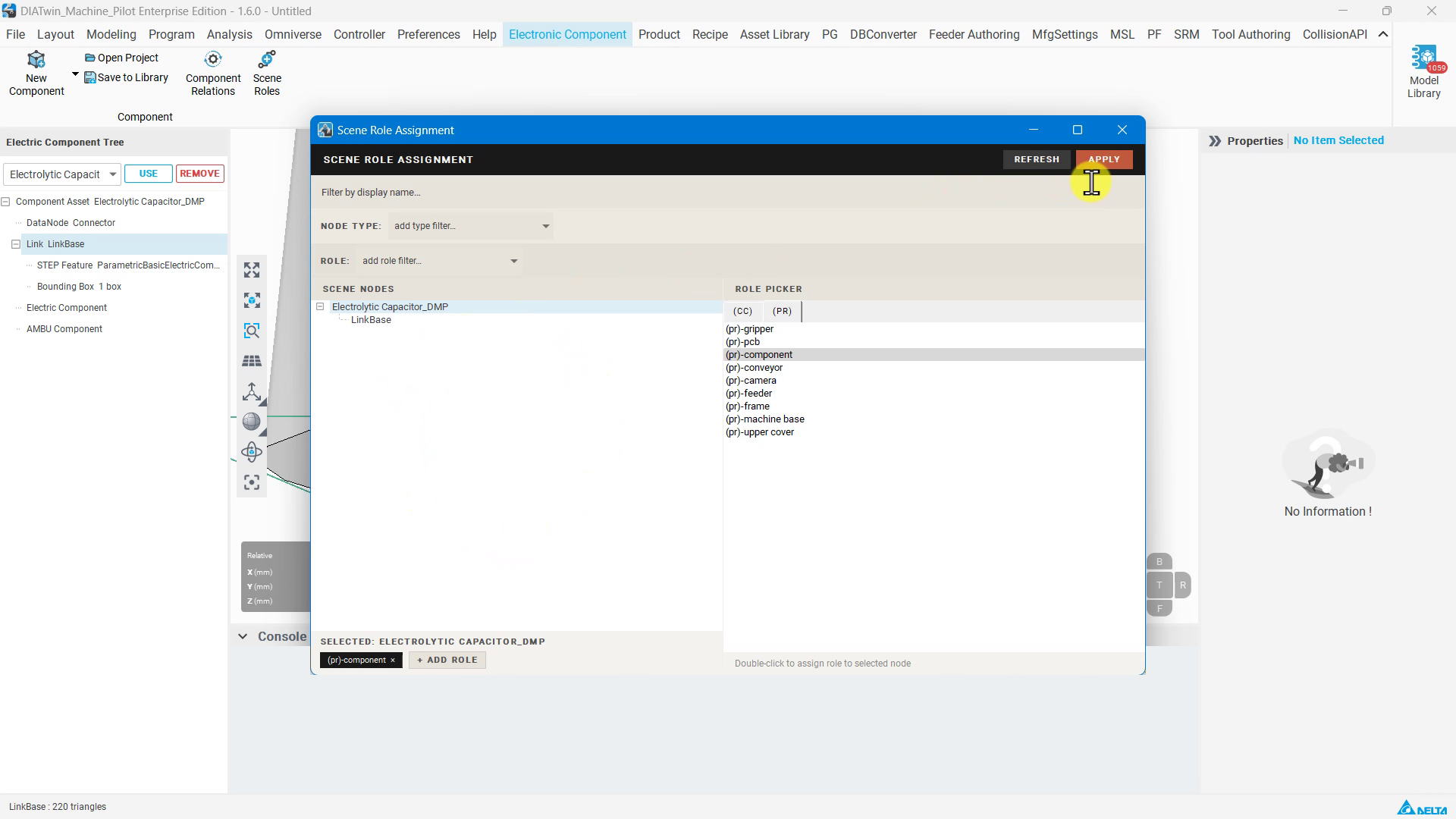Click Save to Library in the ribbon
1456x819 pixels.
pyautogui.click(x=126, y=77)
